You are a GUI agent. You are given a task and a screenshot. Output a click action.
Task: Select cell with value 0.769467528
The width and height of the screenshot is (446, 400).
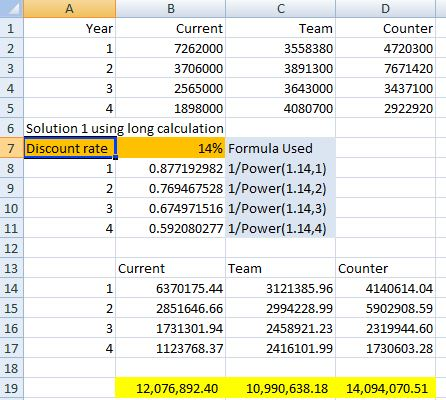(x=171, y=188)
